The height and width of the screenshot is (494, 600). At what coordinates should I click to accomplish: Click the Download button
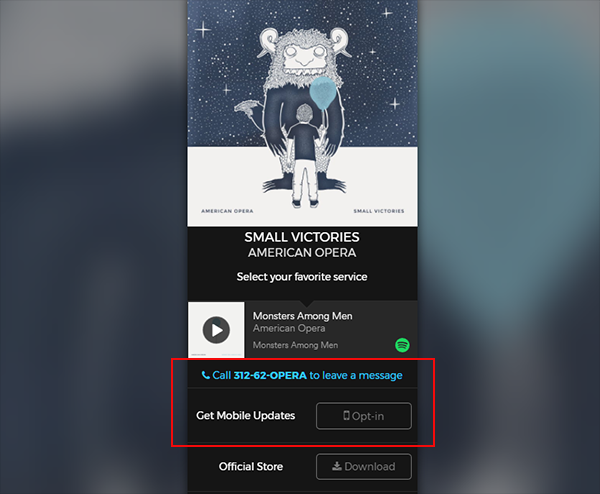[x=364, y=466]
